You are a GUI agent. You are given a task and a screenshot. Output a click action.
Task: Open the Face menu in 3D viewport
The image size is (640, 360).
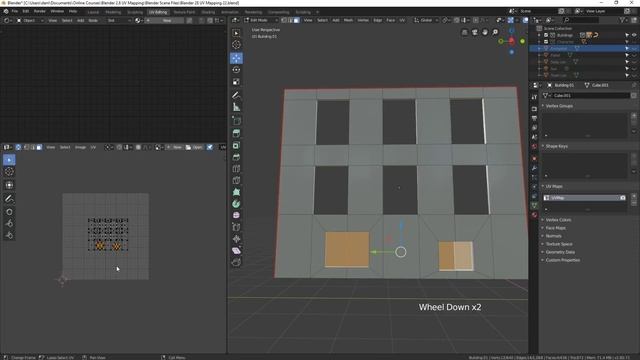(391, 20)
